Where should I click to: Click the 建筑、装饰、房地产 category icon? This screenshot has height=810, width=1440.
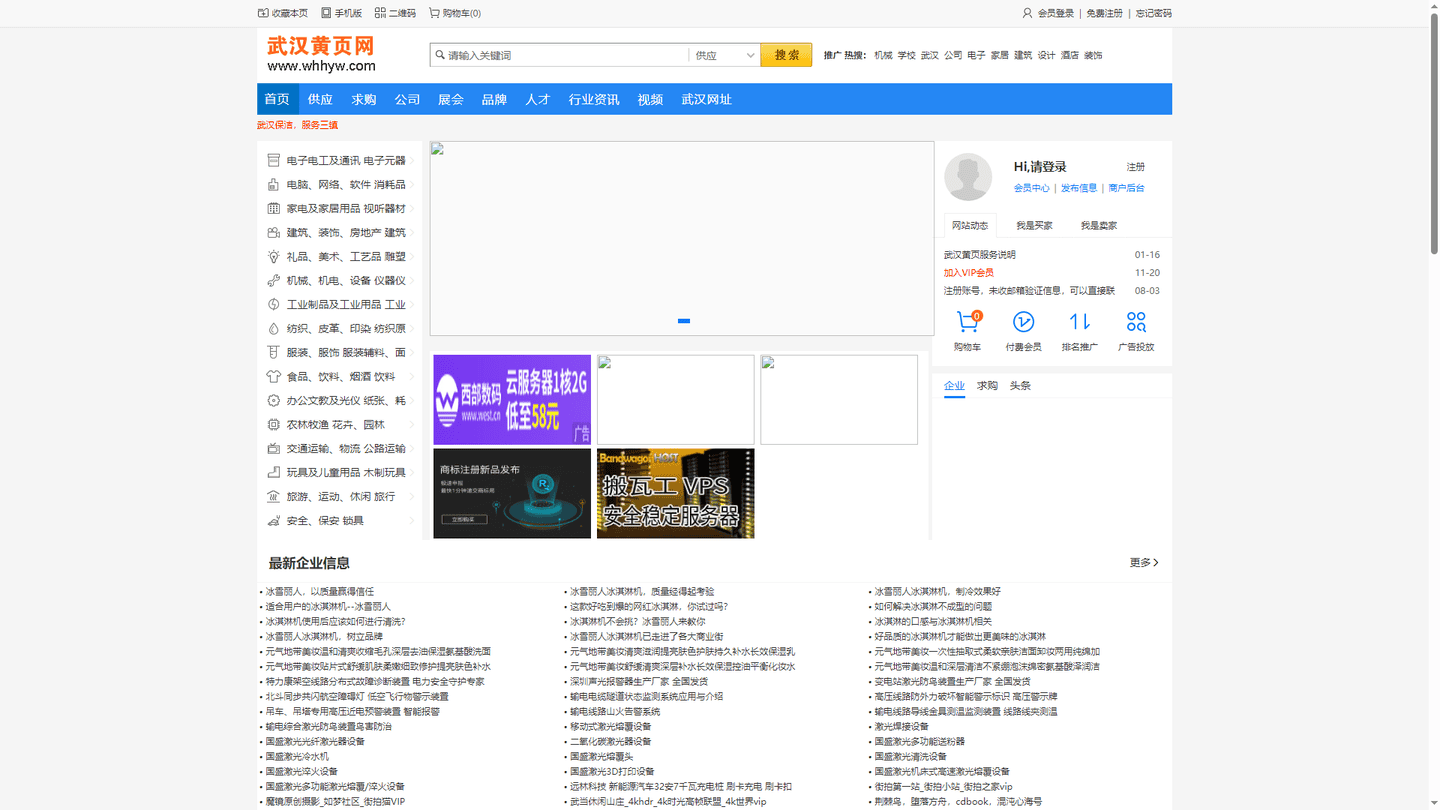click(x=273, y=232)
